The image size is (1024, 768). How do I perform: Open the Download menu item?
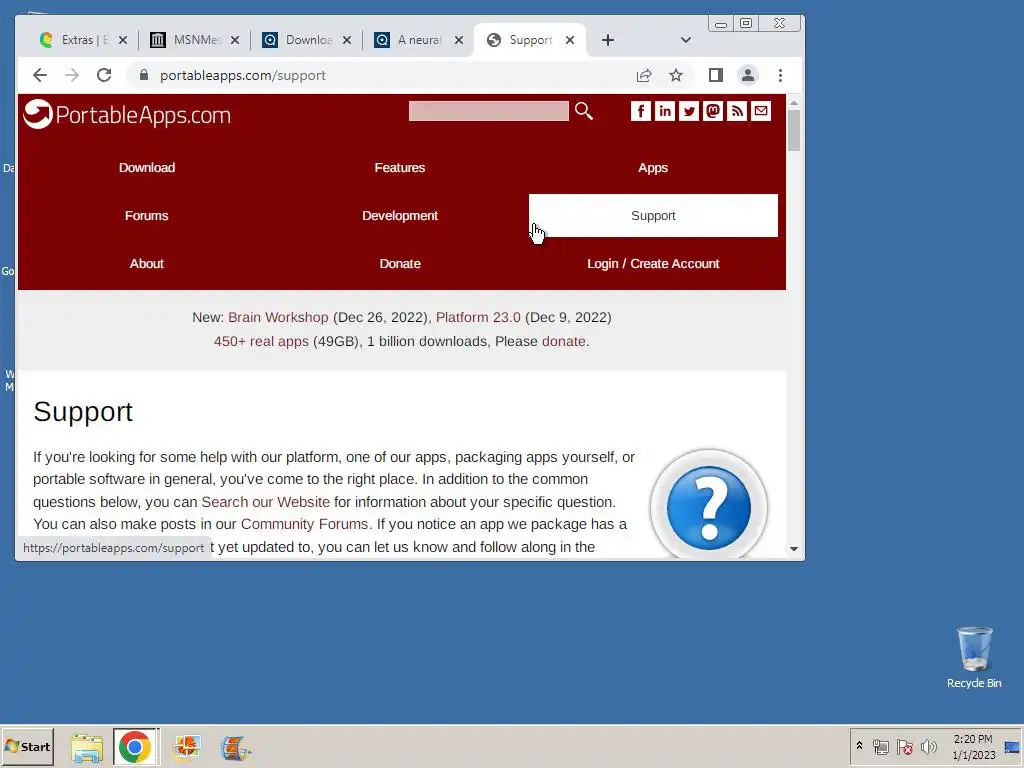147,168
